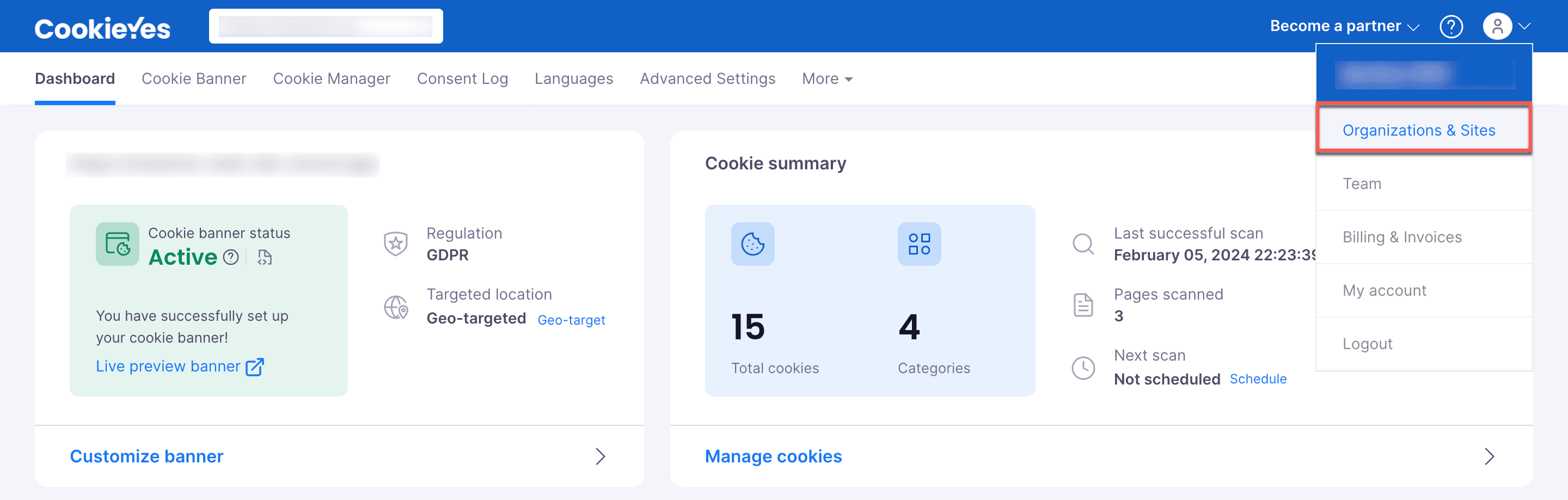The height and width of the screenshot is (500, 1568).
Task: Click the site selector field in header
Action: 326,26
